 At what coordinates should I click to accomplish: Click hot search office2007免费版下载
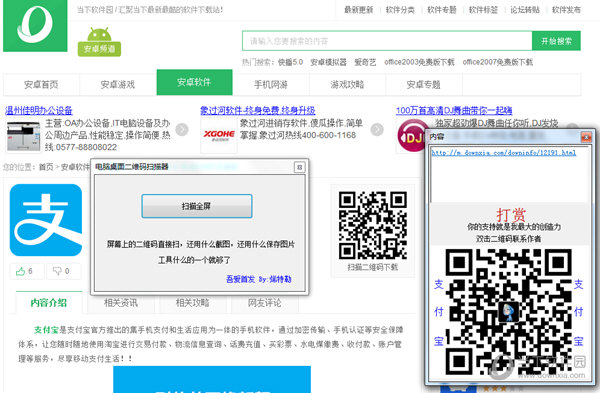[498, 62]
